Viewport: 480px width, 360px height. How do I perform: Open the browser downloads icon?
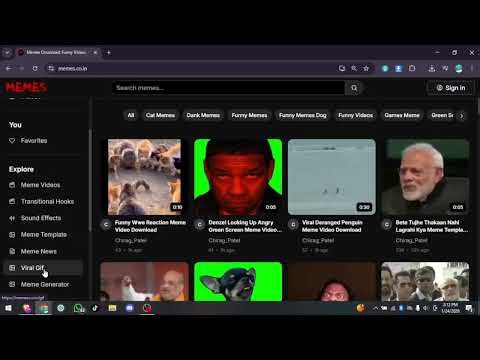tap(432, 68)
